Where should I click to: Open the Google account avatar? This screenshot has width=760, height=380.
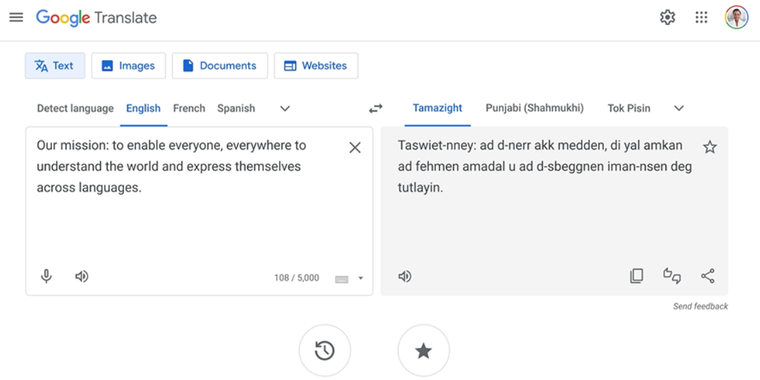point(736,17)
